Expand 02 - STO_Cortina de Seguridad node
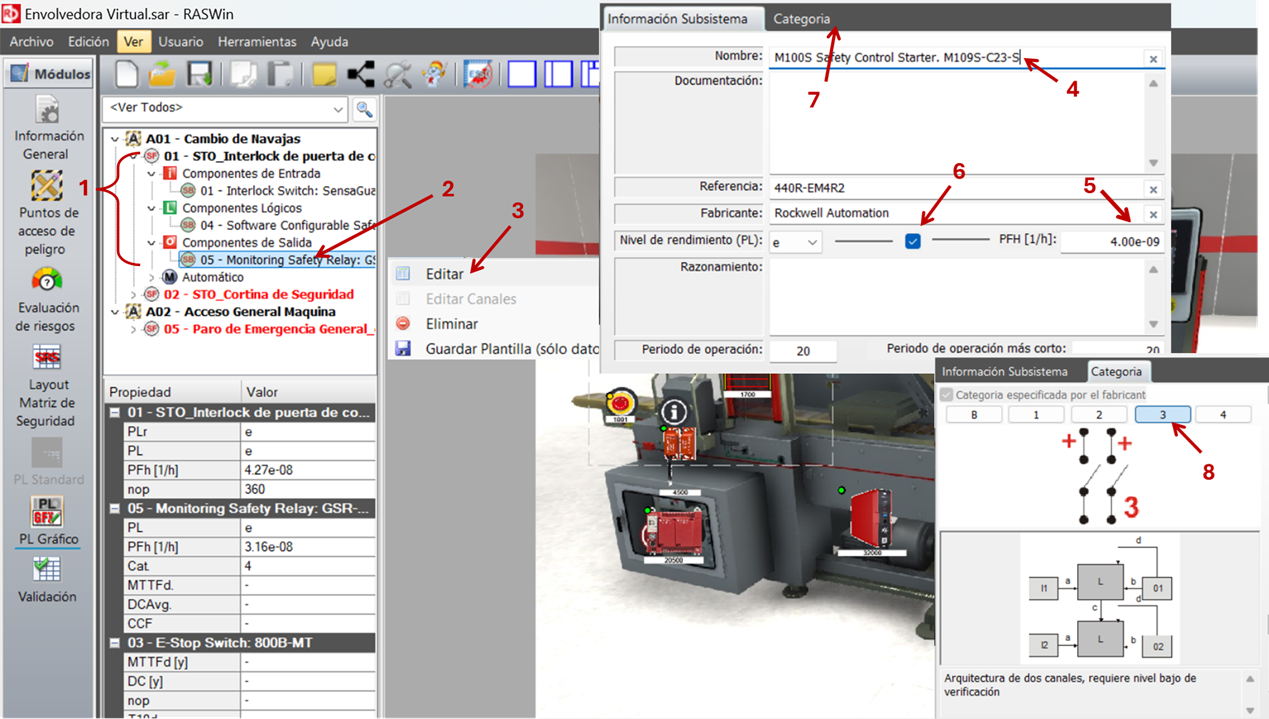The width and height of the screenshot is (1269, 719). pos(134,294)
